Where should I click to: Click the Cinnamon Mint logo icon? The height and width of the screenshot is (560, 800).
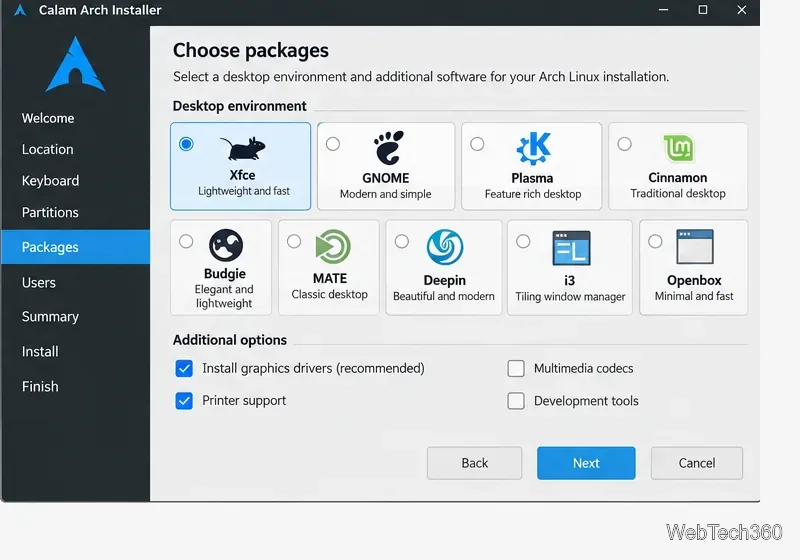pyautogui.click(x=679, y=147)
